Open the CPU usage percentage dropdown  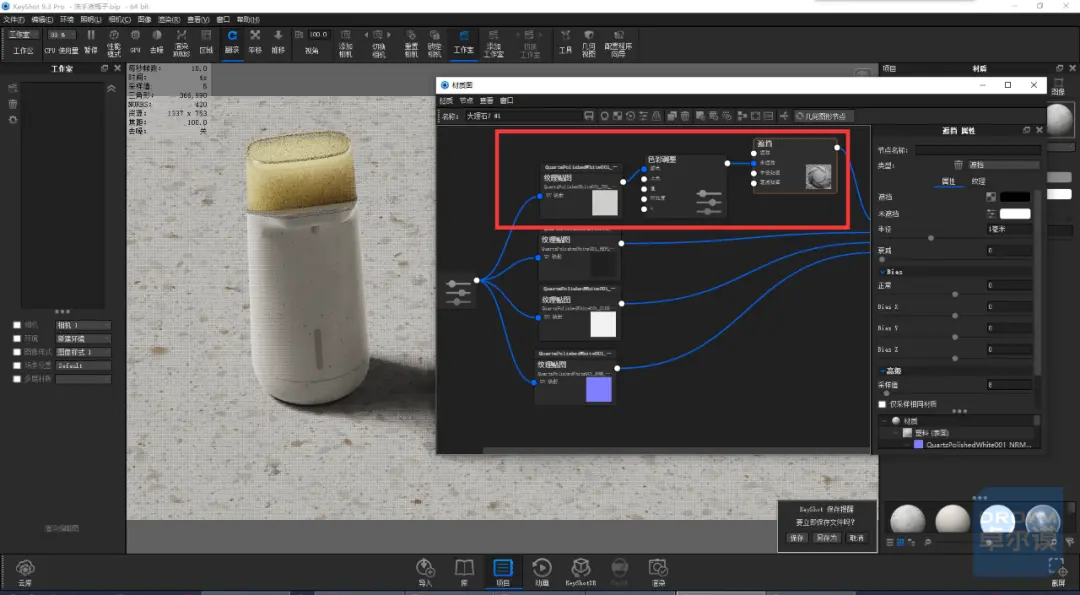pos(62,34)
